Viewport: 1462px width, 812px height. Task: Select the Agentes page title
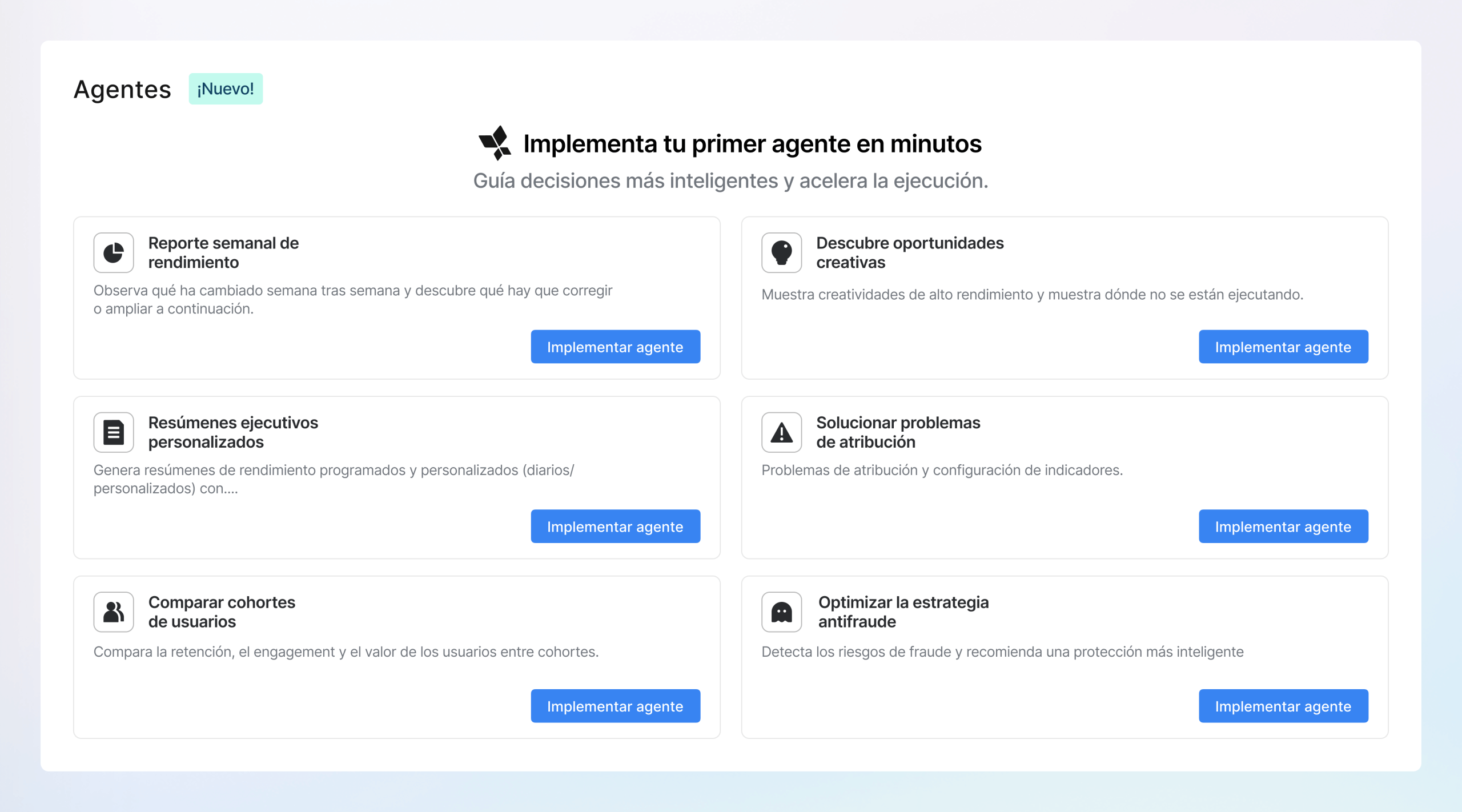(x=122, y=89)
